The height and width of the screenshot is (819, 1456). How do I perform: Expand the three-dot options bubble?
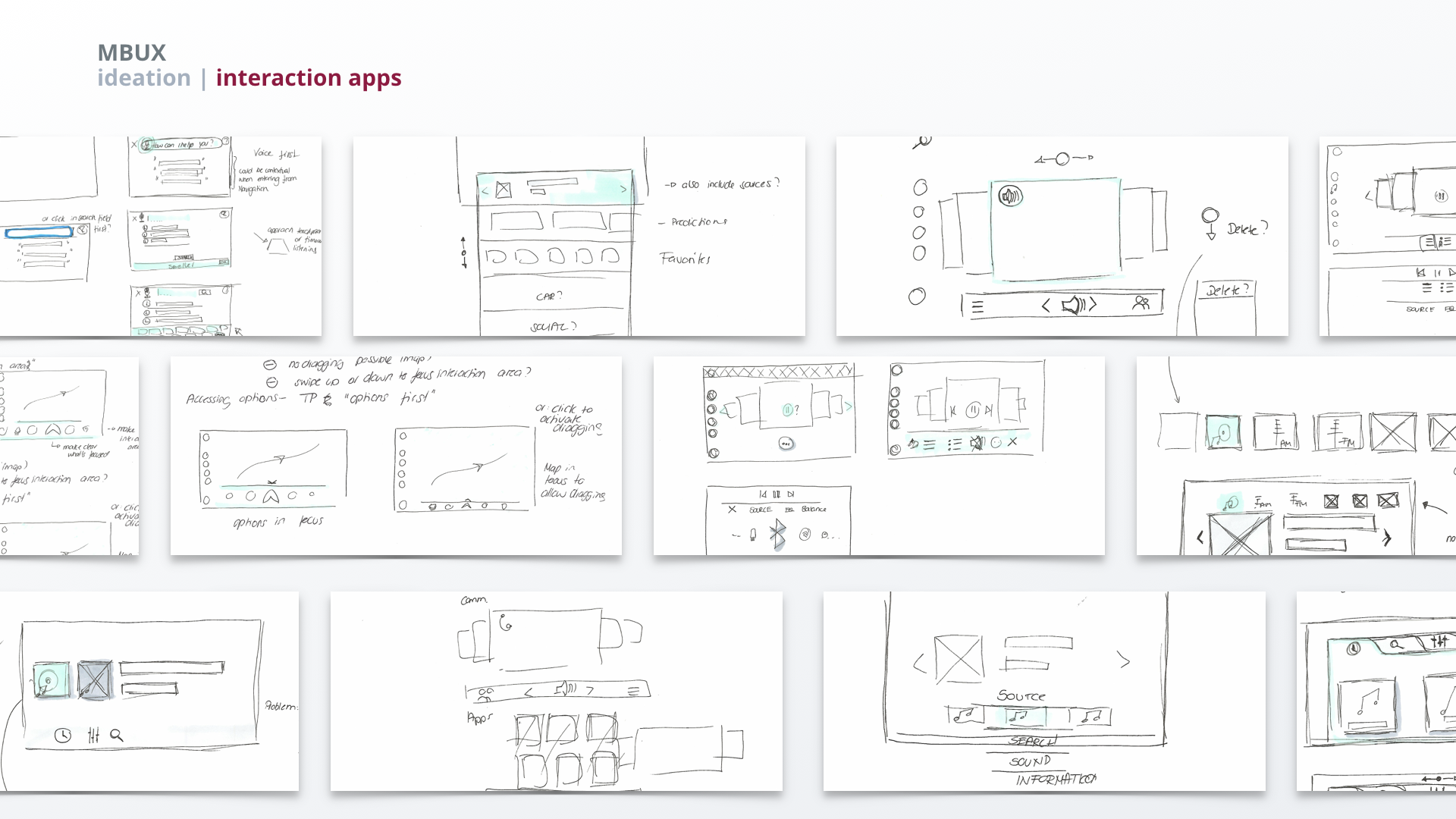[x=786, y=441]
